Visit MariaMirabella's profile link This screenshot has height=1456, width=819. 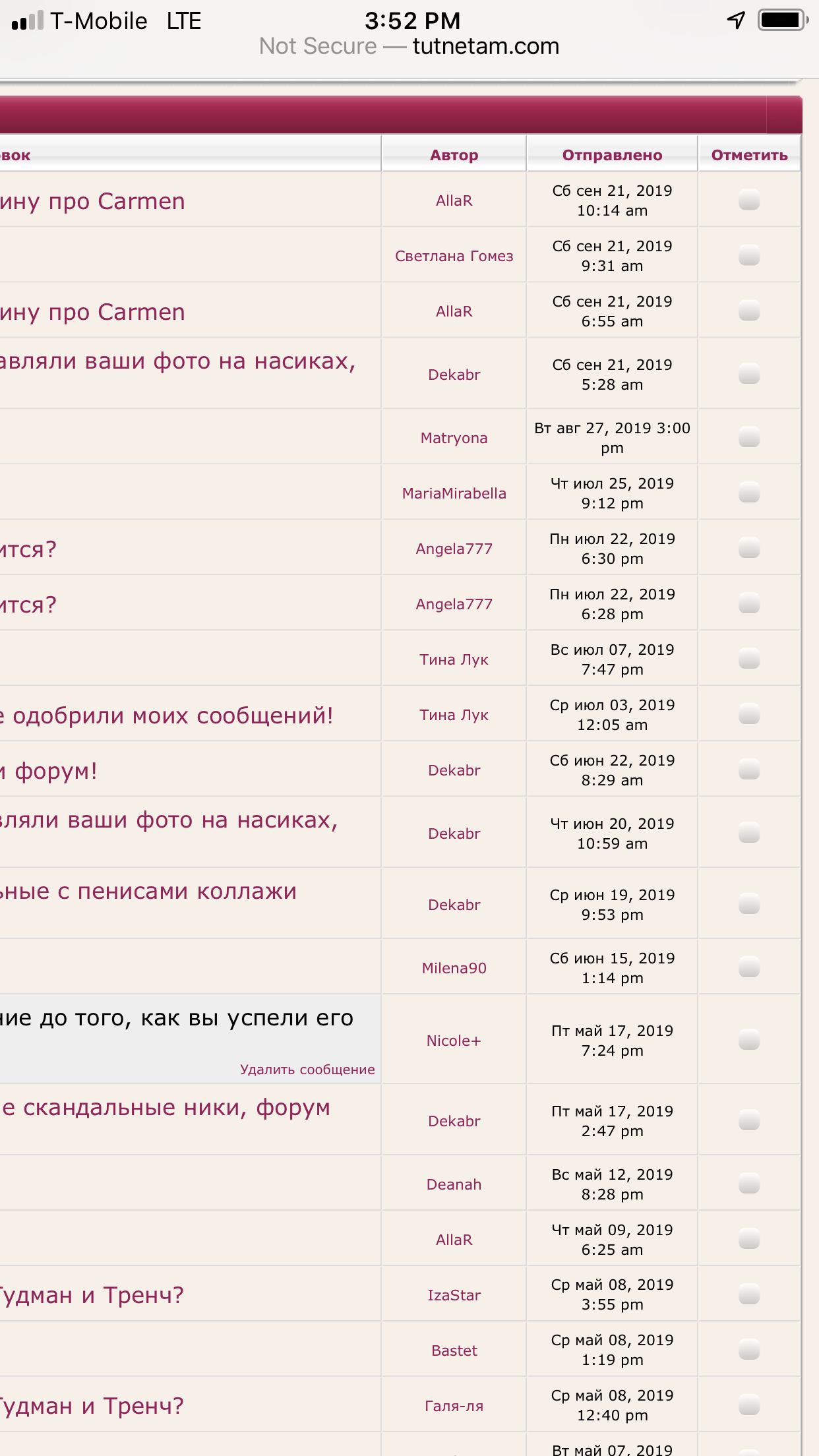click(454, 493)
